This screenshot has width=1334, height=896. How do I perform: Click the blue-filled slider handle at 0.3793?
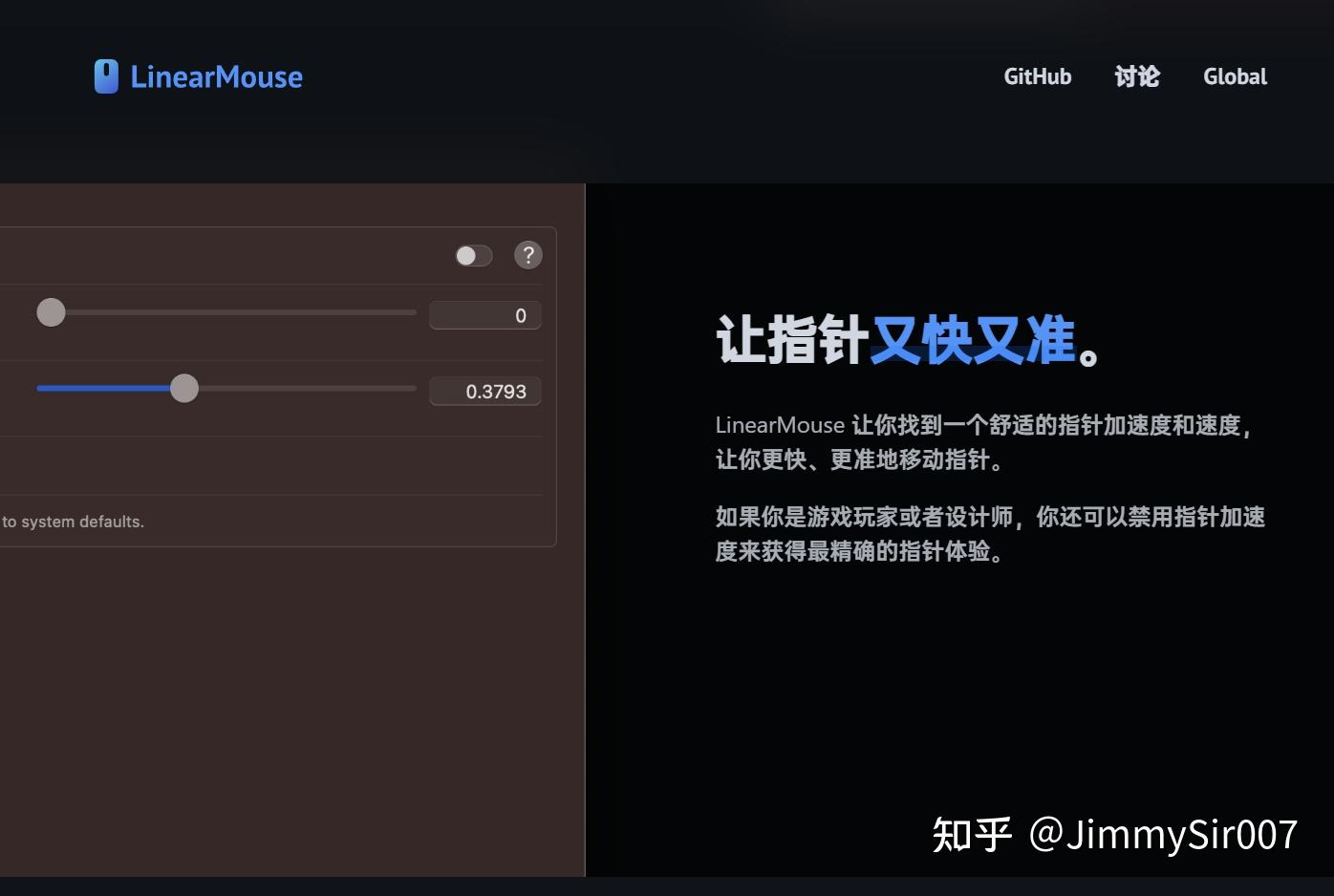(184, 388)
